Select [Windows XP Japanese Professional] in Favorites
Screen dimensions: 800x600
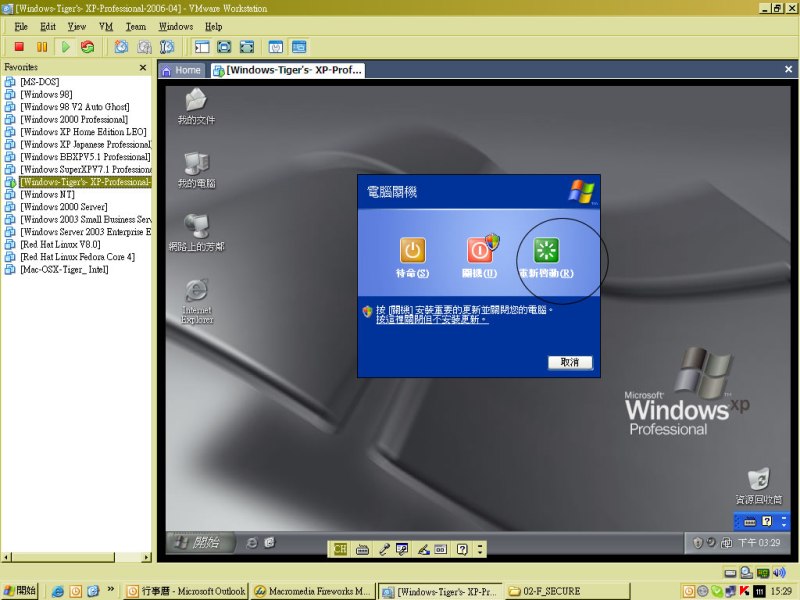(x=86, y=144)
